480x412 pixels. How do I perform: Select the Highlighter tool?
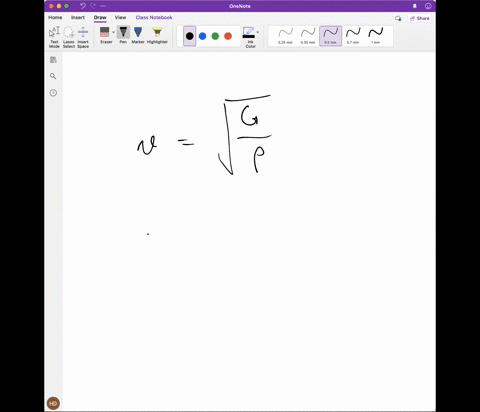click(157, 35)
